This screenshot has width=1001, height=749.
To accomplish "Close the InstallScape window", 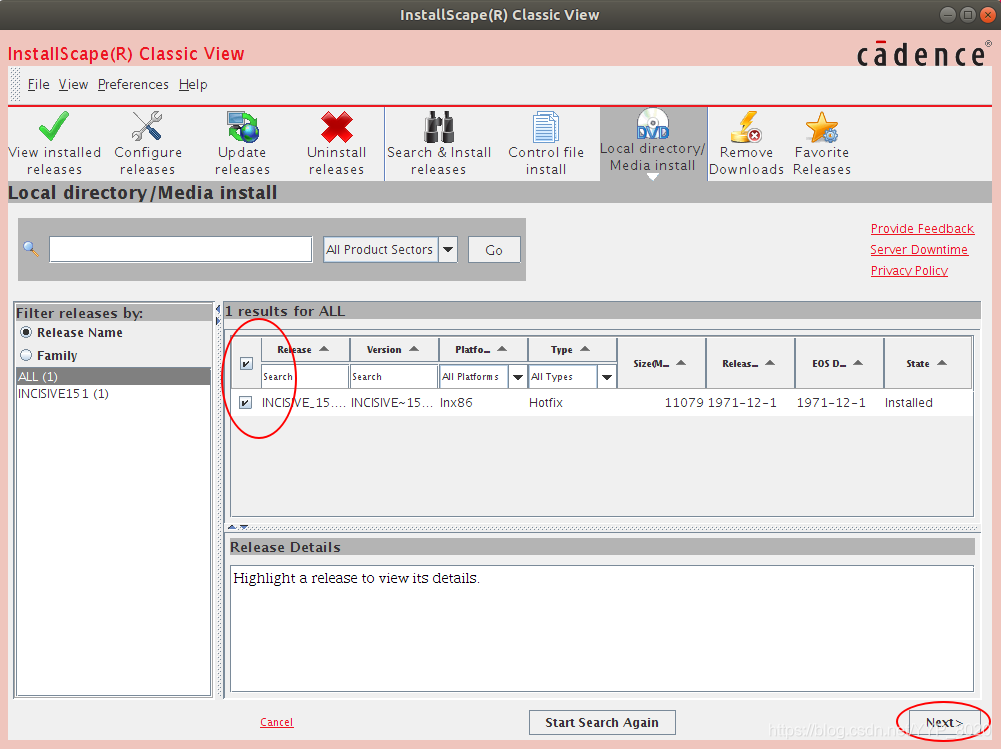I will [988, 15].
